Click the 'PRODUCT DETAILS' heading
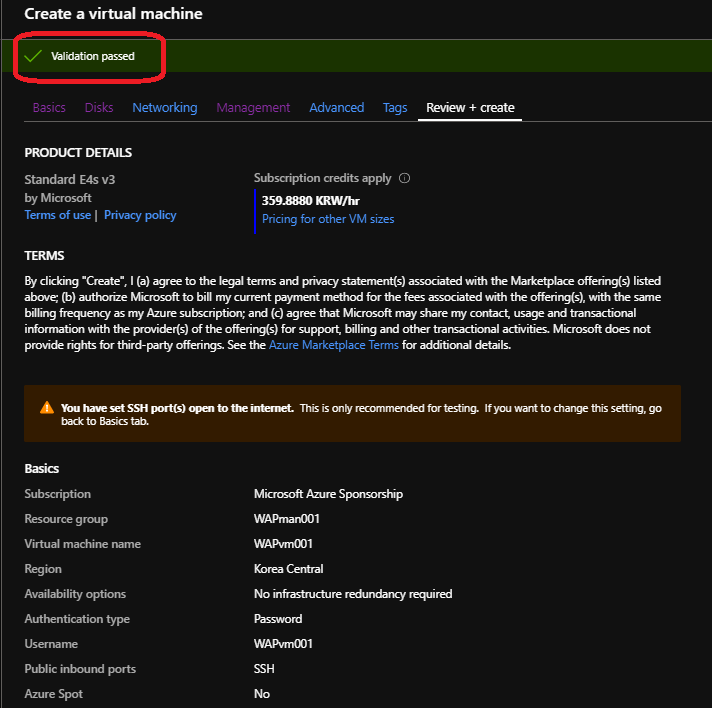Screen dimensions: 712x708 [78, 153]
